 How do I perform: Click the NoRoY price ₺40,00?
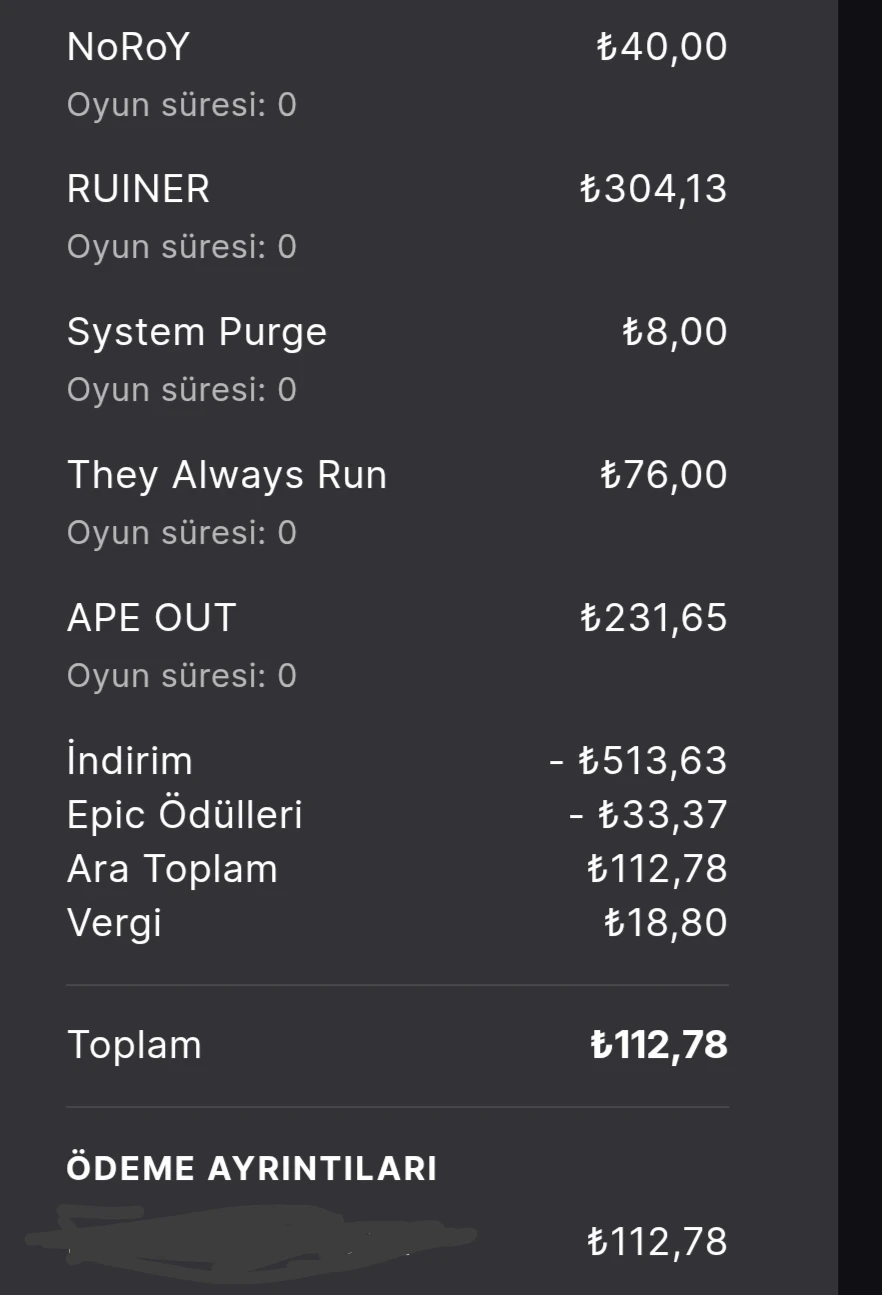[662, 47]
